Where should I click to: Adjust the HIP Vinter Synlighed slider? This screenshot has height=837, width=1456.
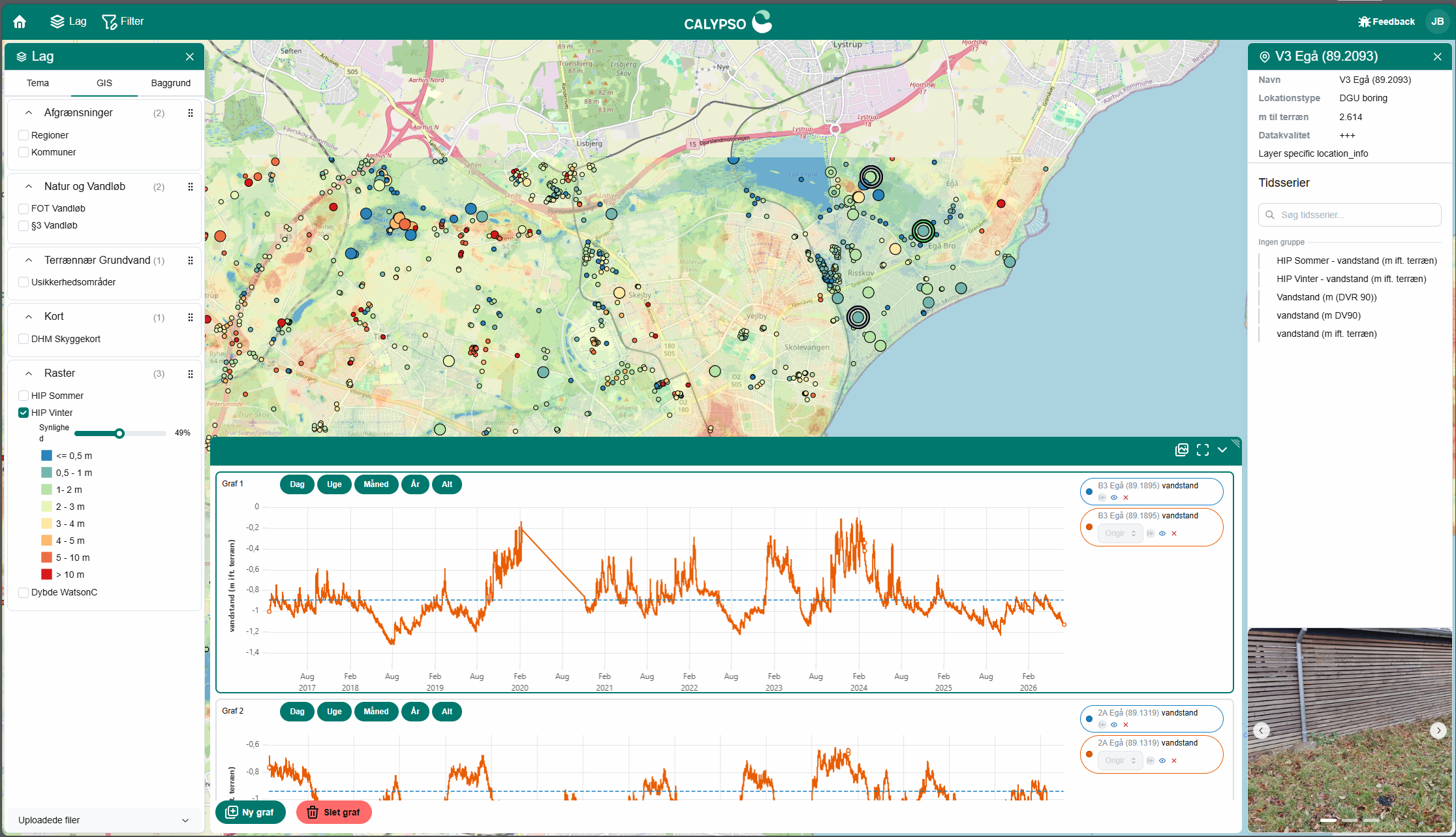point(119,434)
